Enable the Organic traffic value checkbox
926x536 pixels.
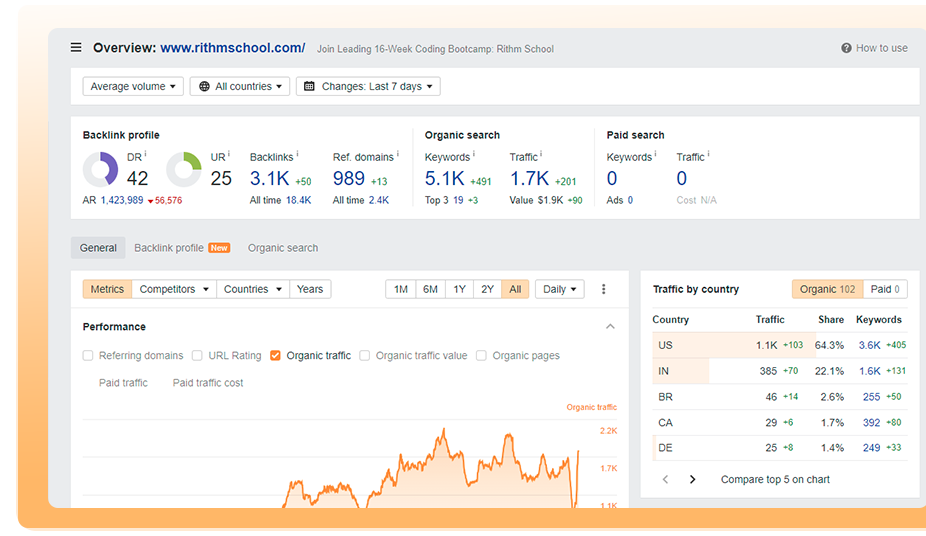364,355
